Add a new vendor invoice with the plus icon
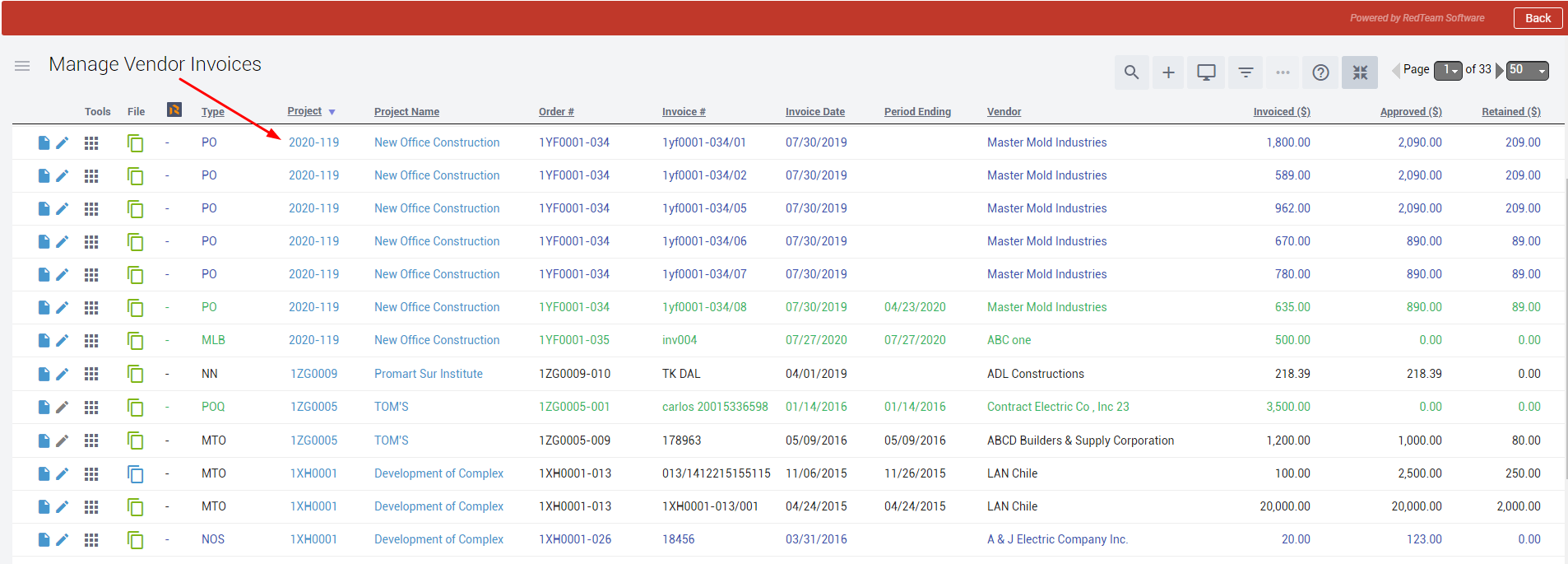 pos(1168,72)
